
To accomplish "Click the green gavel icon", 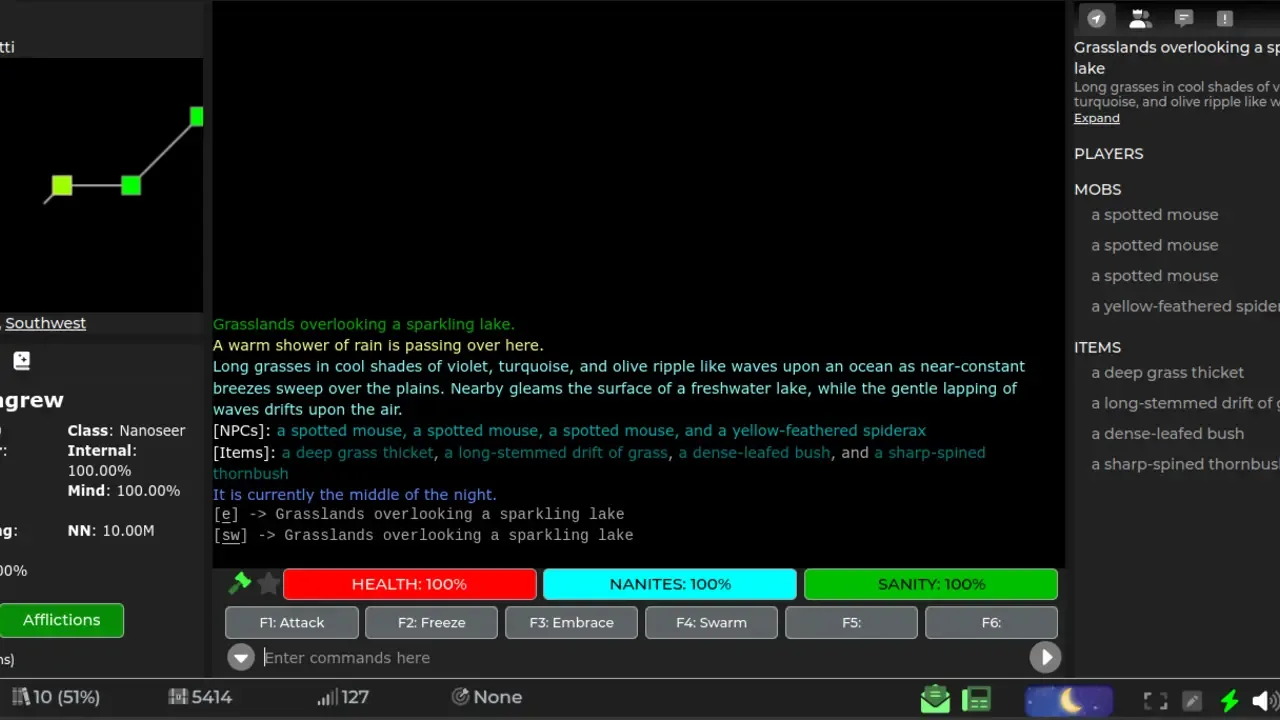I will 240,583.
